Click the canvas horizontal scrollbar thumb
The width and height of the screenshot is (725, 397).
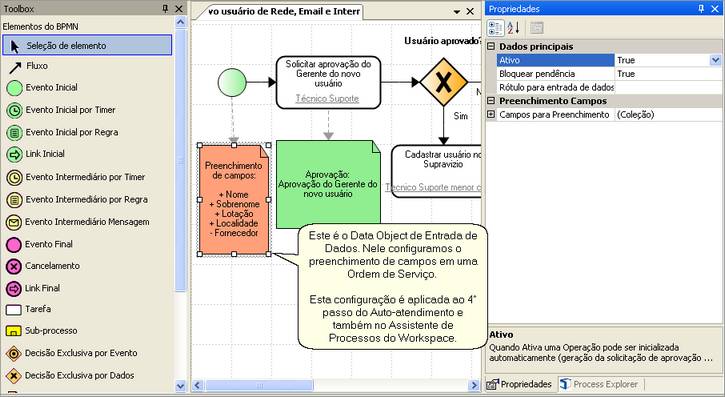click(x=260, y=385)
